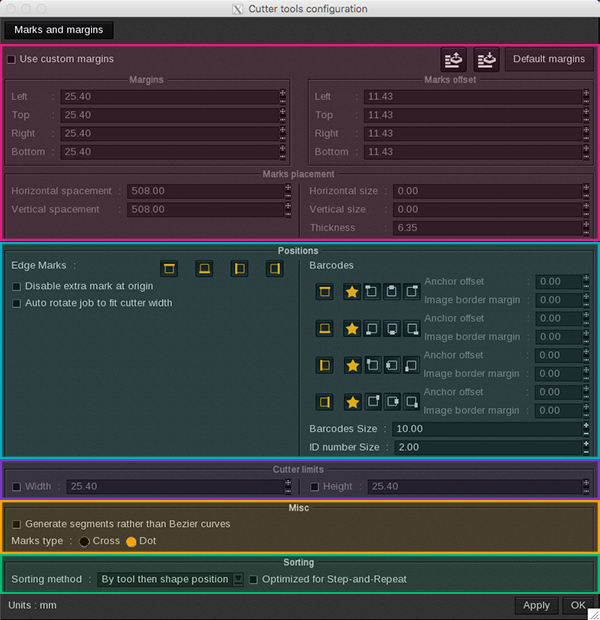Enable the cutter limits Height checkbox
The width and height of the screenshot is (600, 620).
tap(314, 487)
